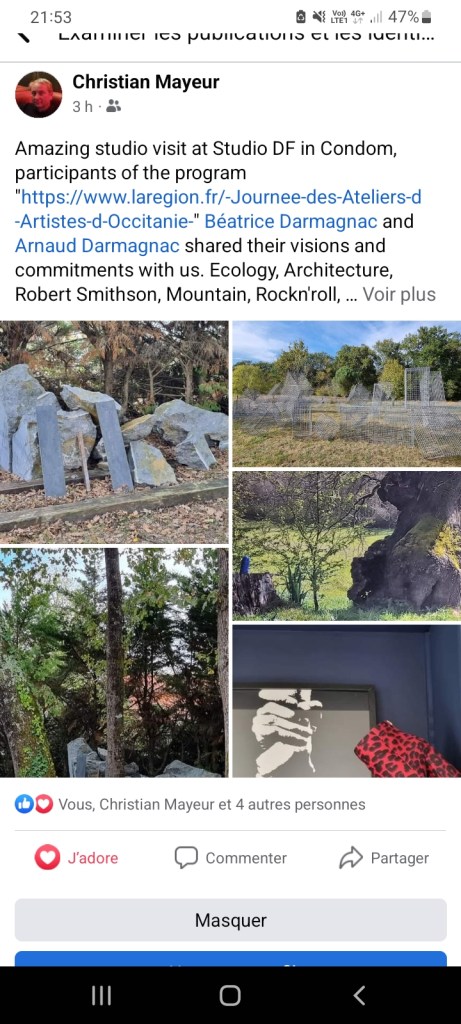Expand post text with Voir plus

pyautogui.click(x=399, y=295)
